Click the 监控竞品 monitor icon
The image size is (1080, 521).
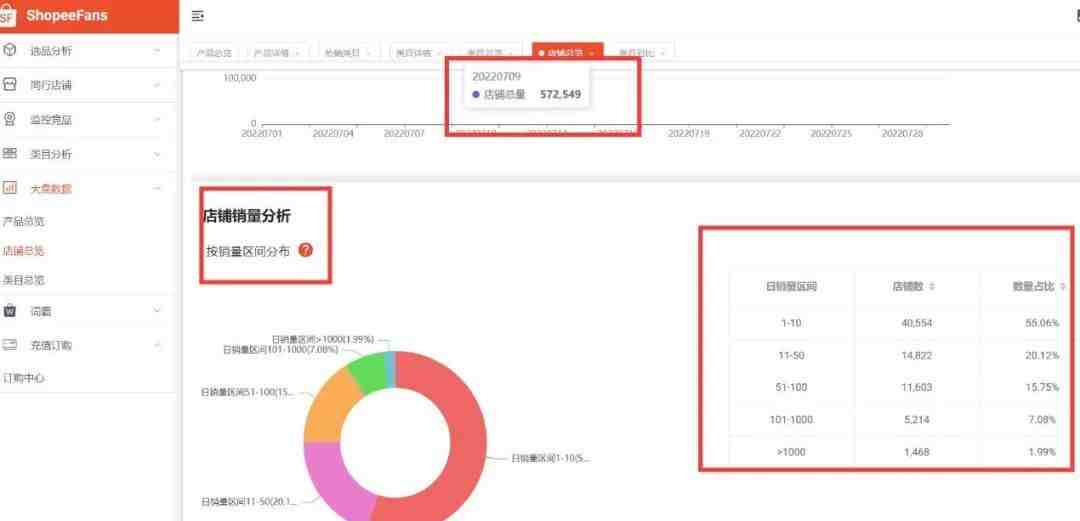click(x=10, y=119)
